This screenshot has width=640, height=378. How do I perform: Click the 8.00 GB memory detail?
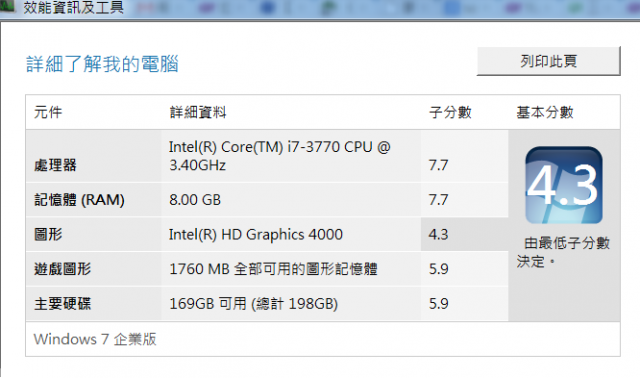(x=195, y=200)
